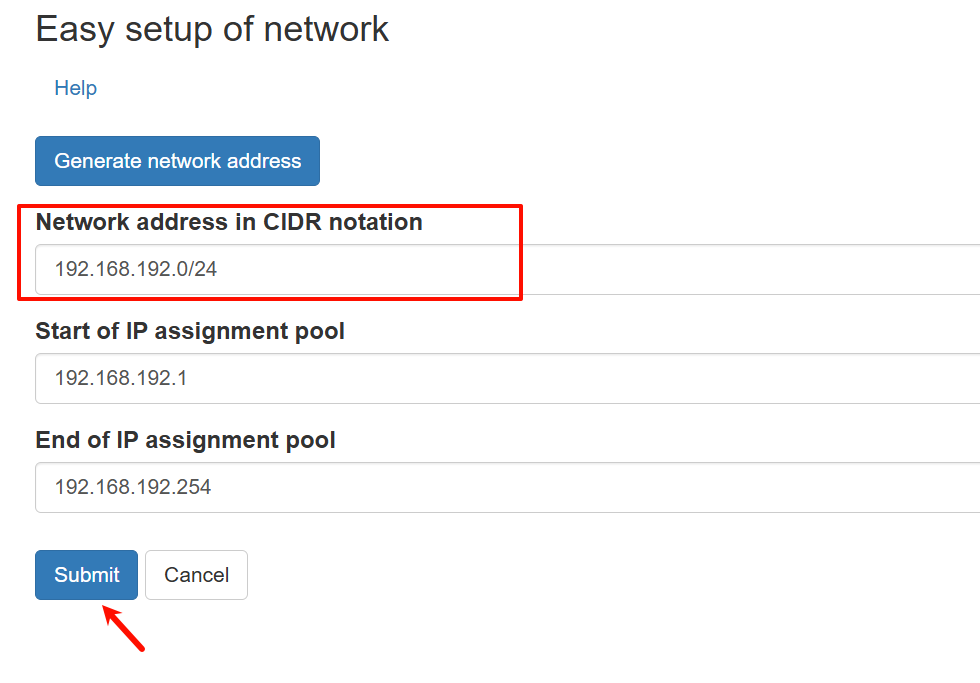The height and width of the screenshot is (683, 980).
Task: Click the Start of IP assignment pool field
Action: (x=500, y=378)
